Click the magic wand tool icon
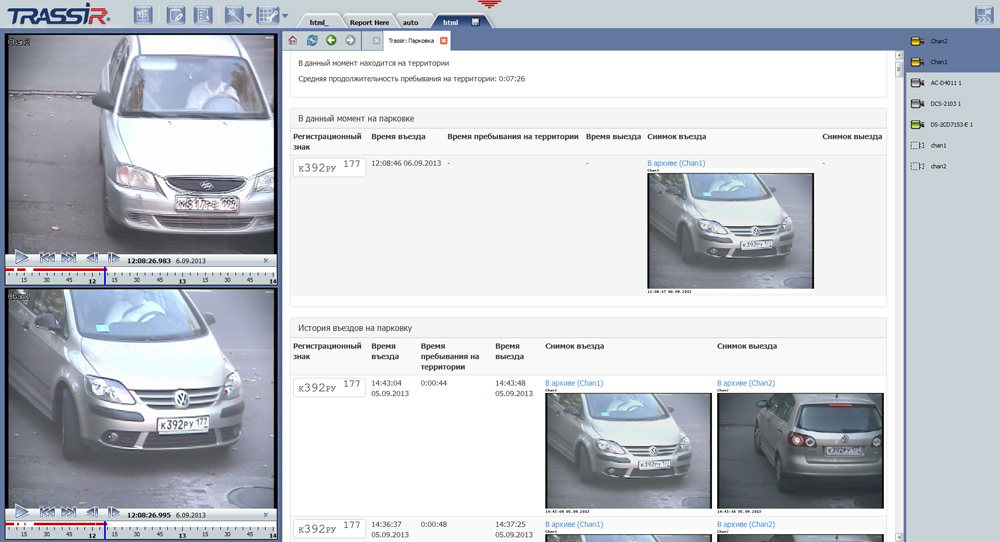The image size is (1000, 542). (x=233, y=15)
